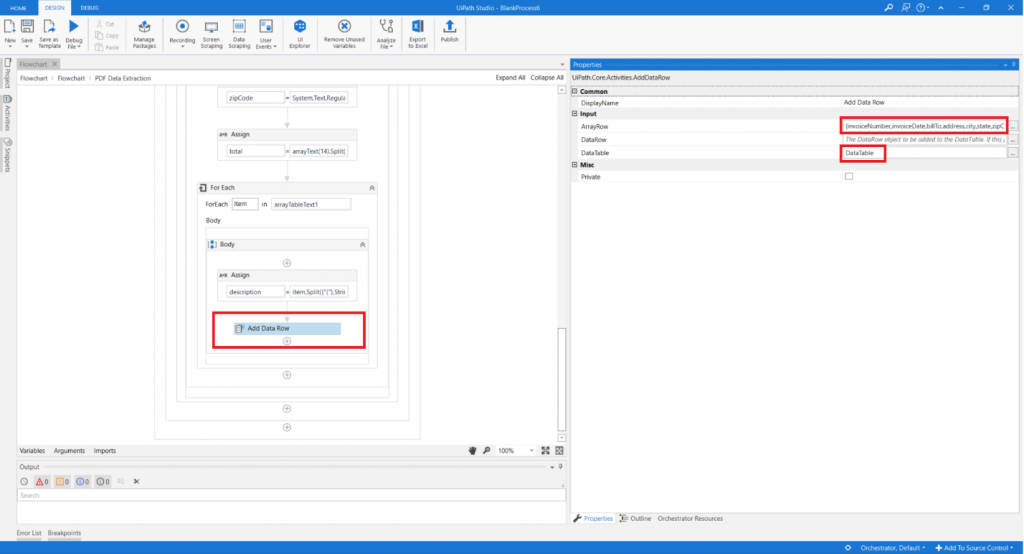Viewport: 1024px width, 554px height.
Task: Launch the Screen Scraping tool
Action: [211, 34]
